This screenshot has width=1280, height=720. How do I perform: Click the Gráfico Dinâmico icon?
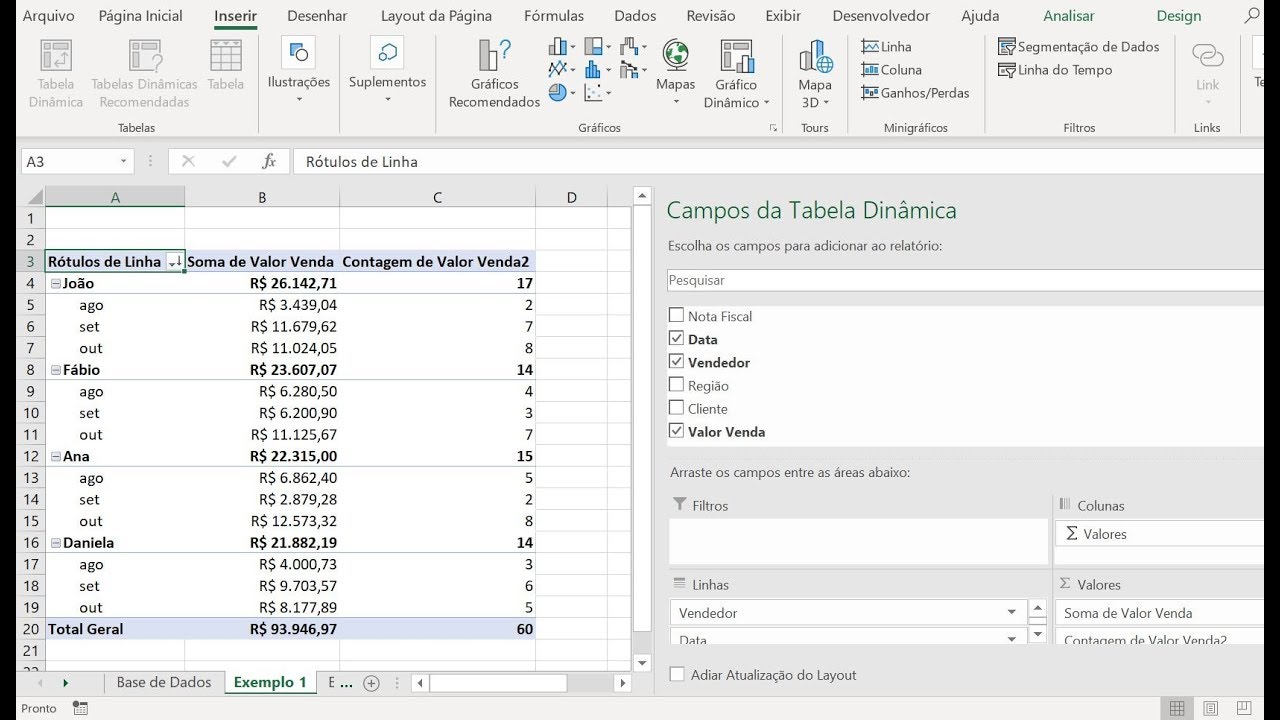(x=736, y=56)
